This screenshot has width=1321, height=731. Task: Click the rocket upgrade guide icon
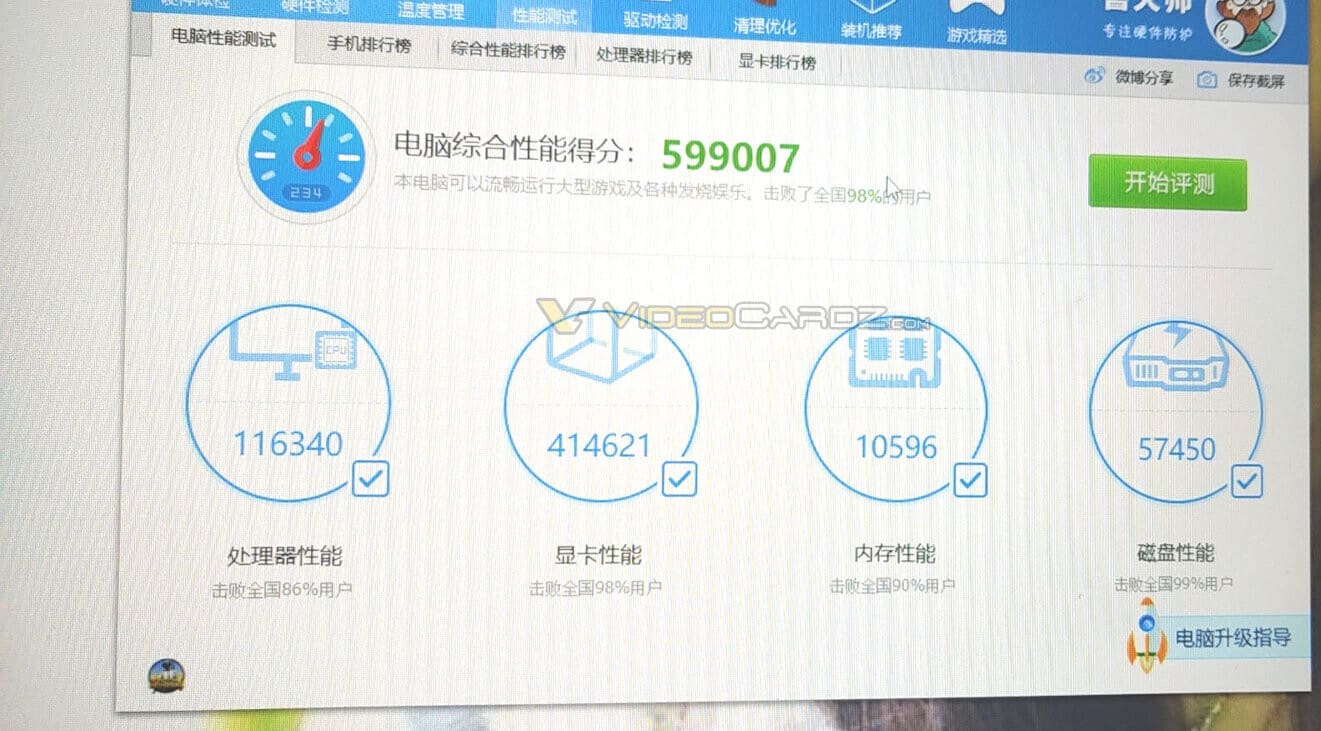(1147, 636)
